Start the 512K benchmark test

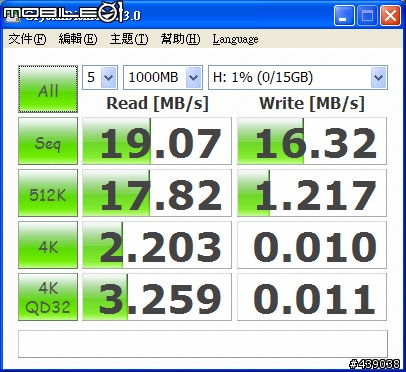click(48, 193)
